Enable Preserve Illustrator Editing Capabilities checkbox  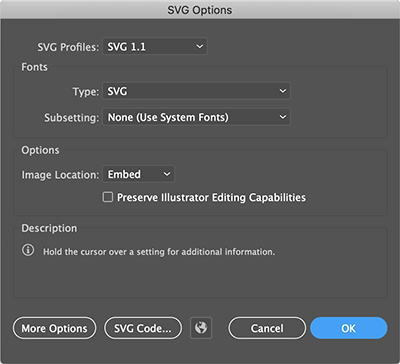click(107, 197)
